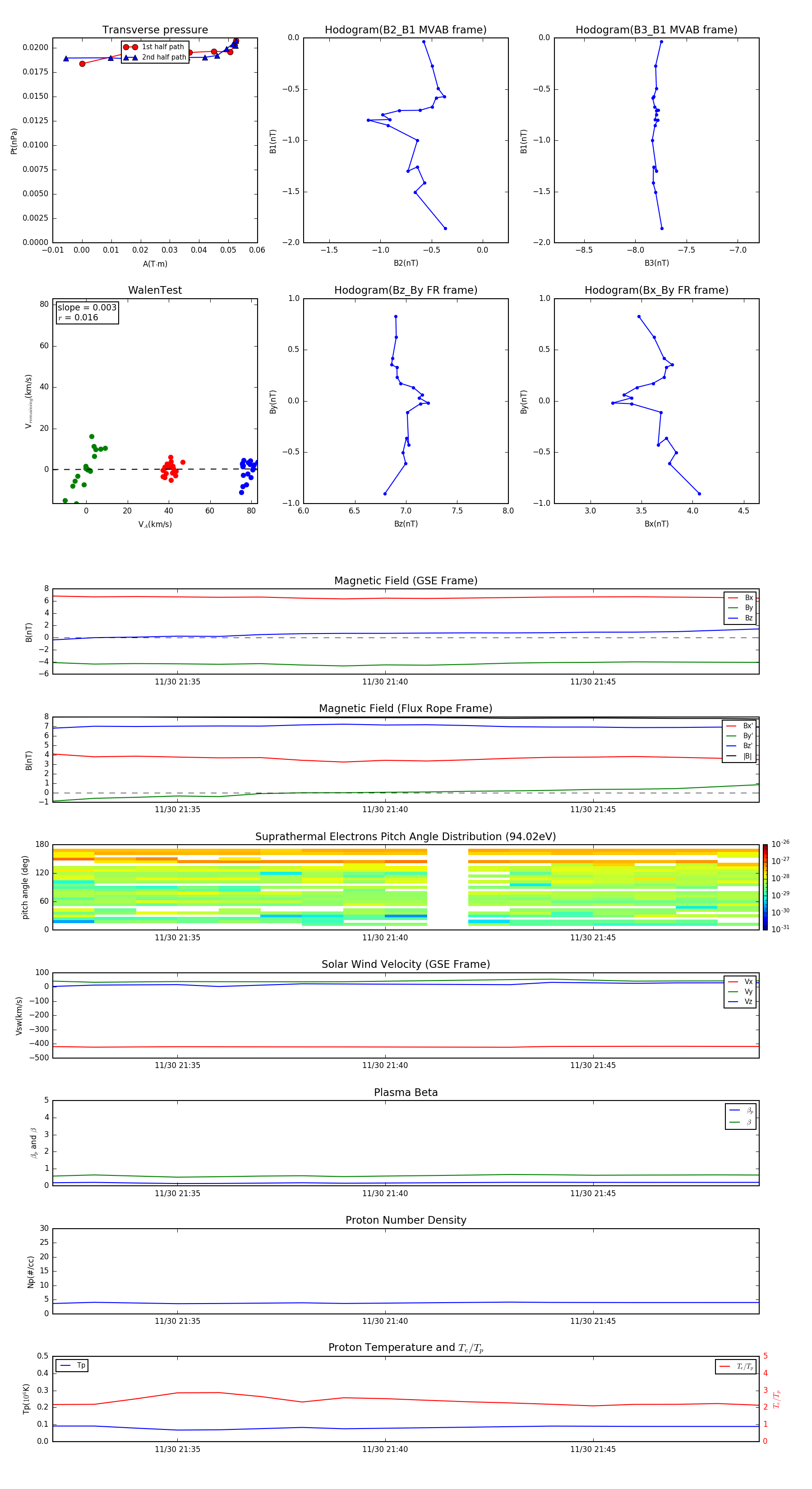Screen dimensions: 812x1489
Task: Click the "B2(nT)" x-axis label
Action: 406,263
